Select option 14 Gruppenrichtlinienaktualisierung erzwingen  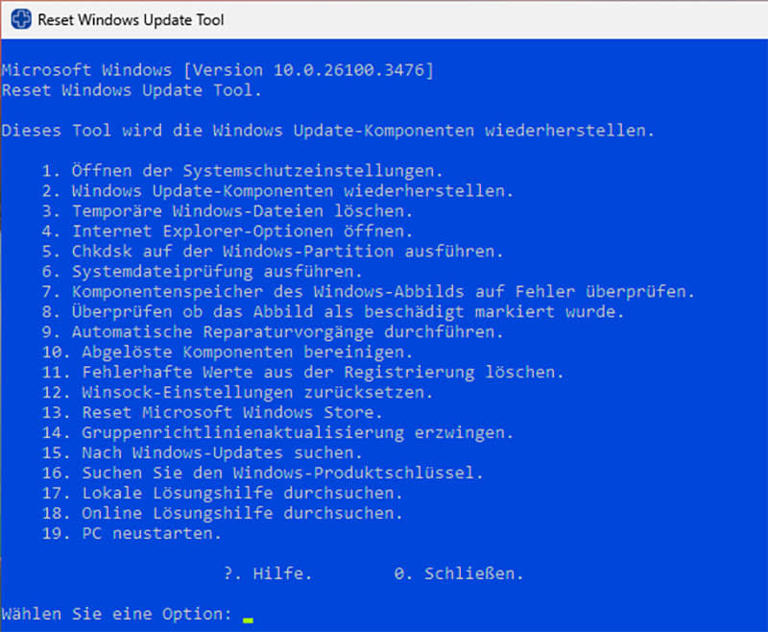pos(278,433)
